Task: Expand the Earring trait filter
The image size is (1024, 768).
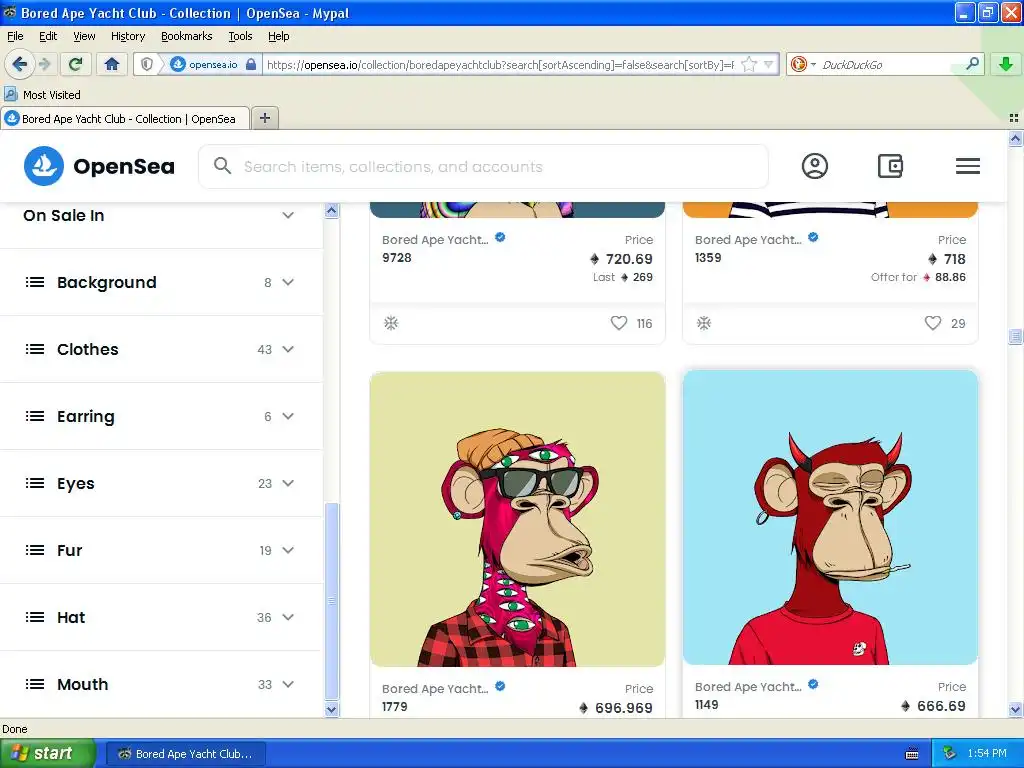Action: click(x=161, y=417)
